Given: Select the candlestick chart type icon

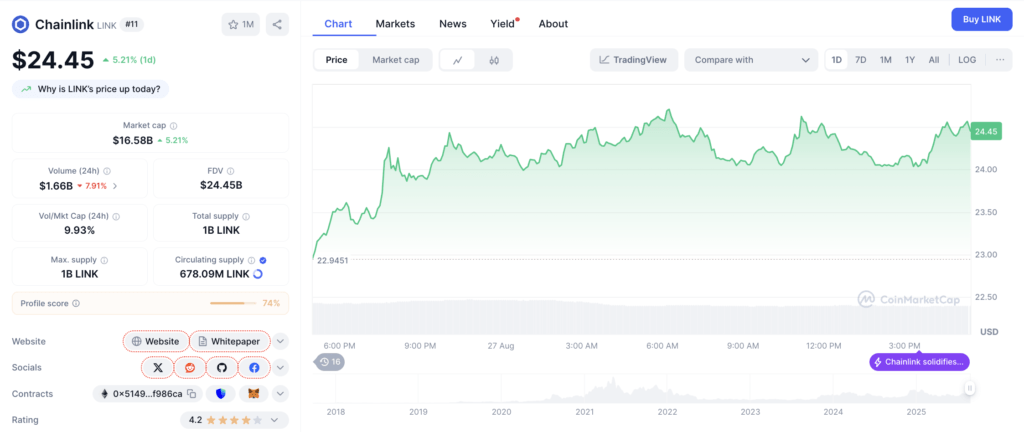Looking at the screenshot, I should pyautogui.click(x=494, y=60).
